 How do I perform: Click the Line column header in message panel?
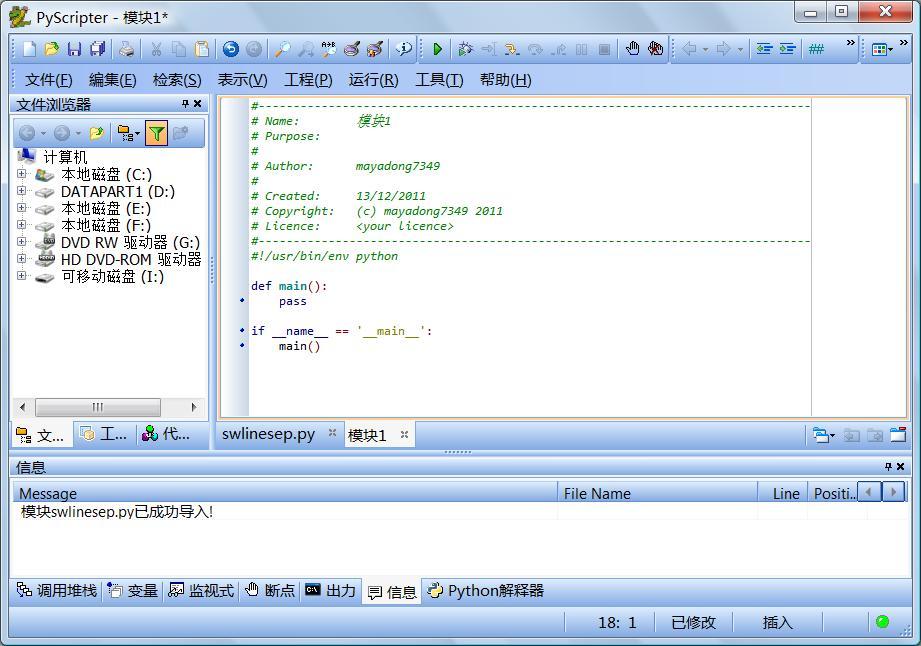tap(785, 492)
